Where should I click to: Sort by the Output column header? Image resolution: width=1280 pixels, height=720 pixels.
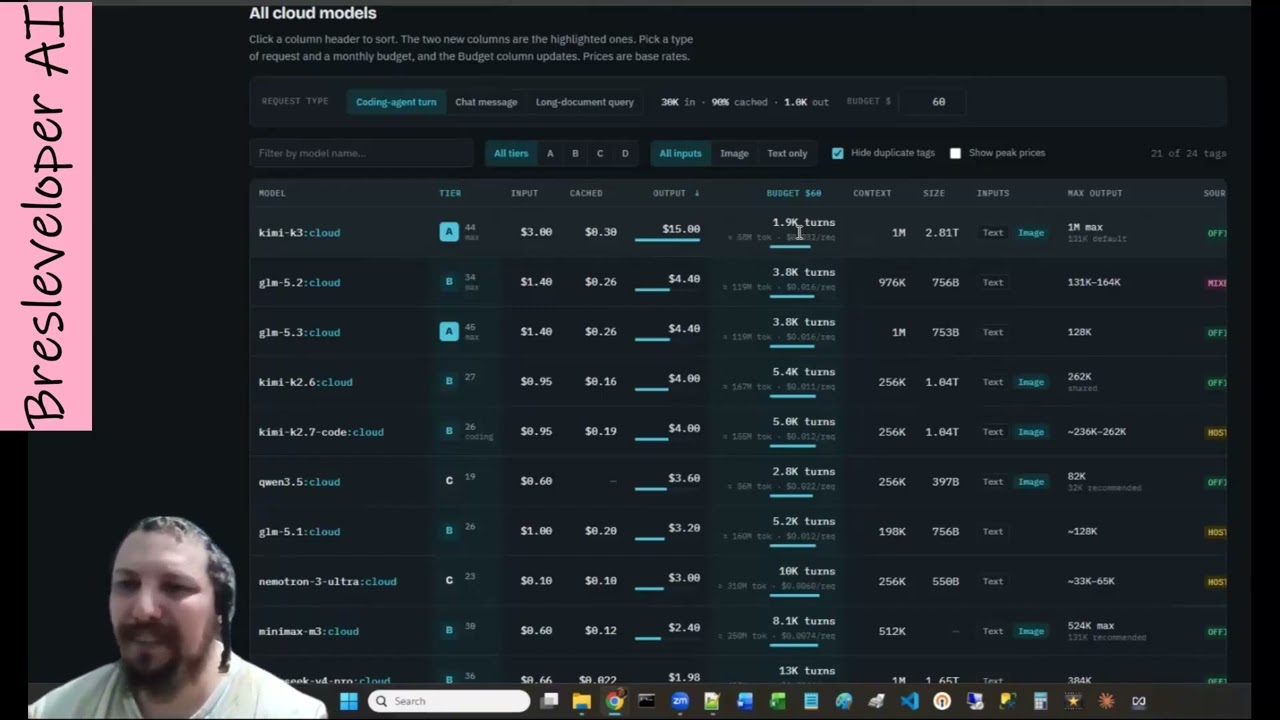(676, 193)
